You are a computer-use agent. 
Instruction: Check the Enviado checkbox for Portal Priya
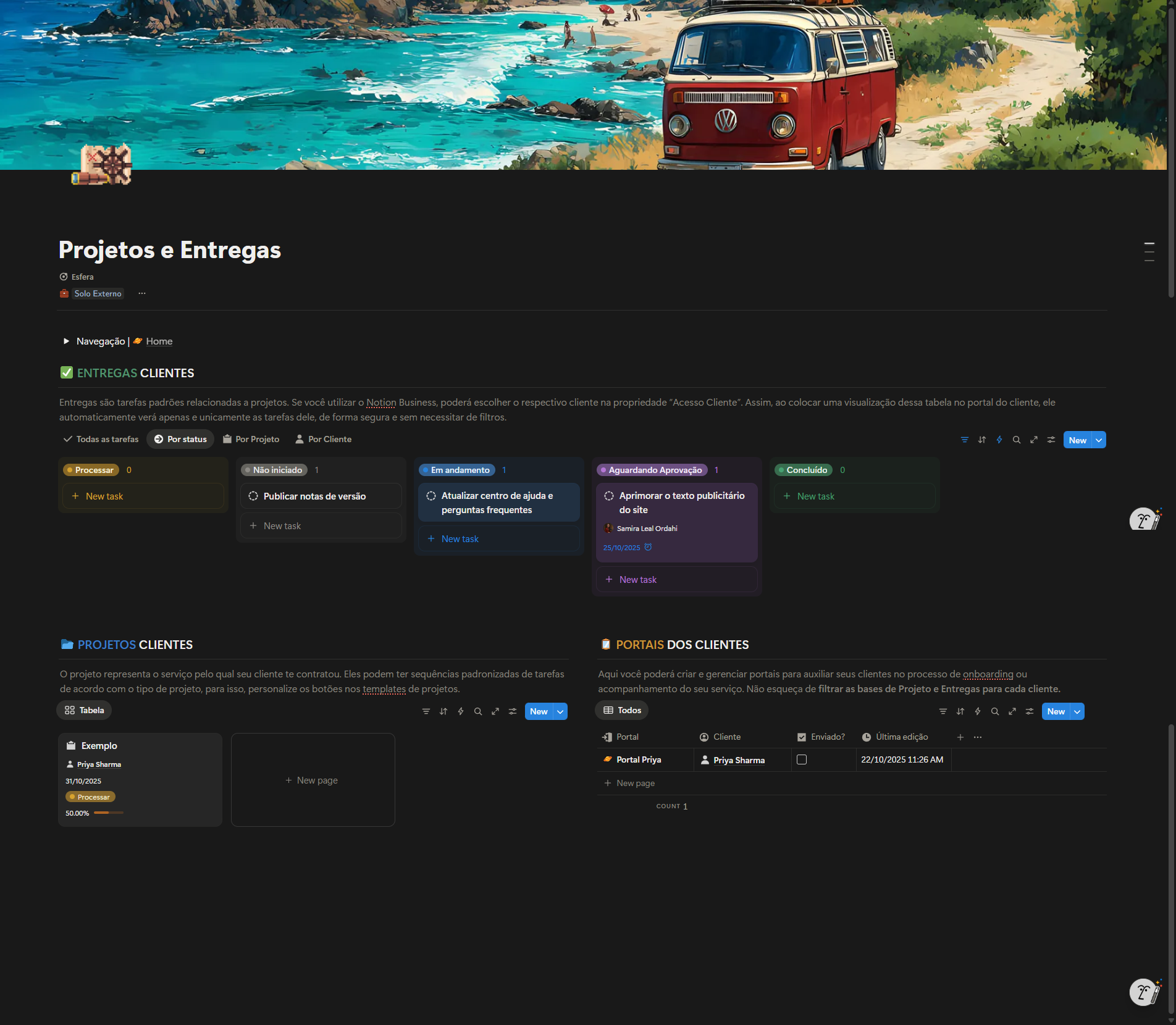tap(801, 759)
